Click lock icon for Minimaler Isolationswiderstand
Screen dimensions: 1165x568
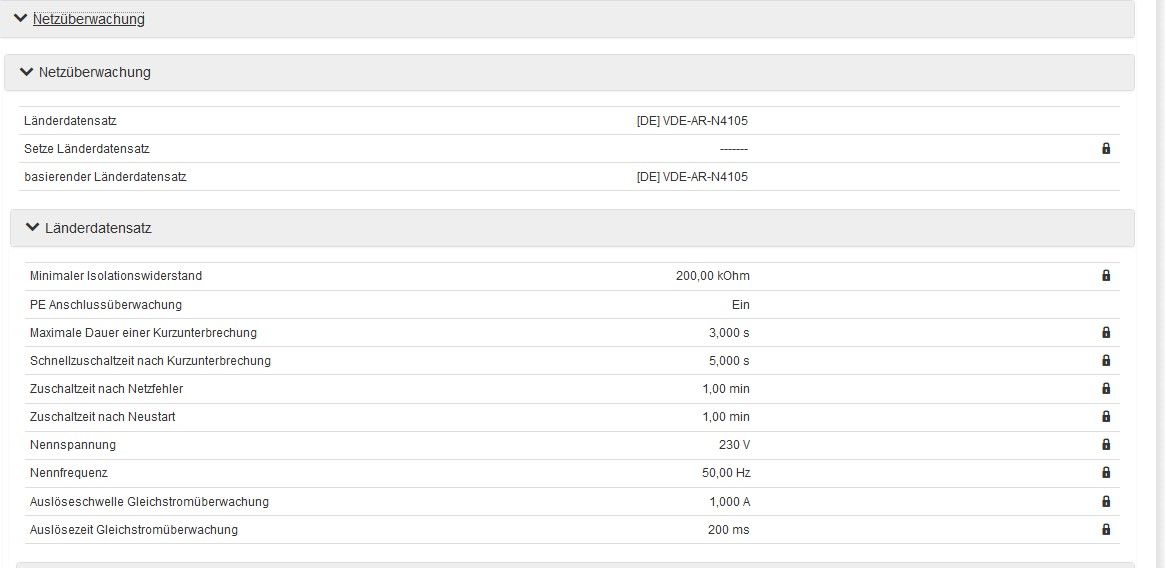[x=1106, y=276]
